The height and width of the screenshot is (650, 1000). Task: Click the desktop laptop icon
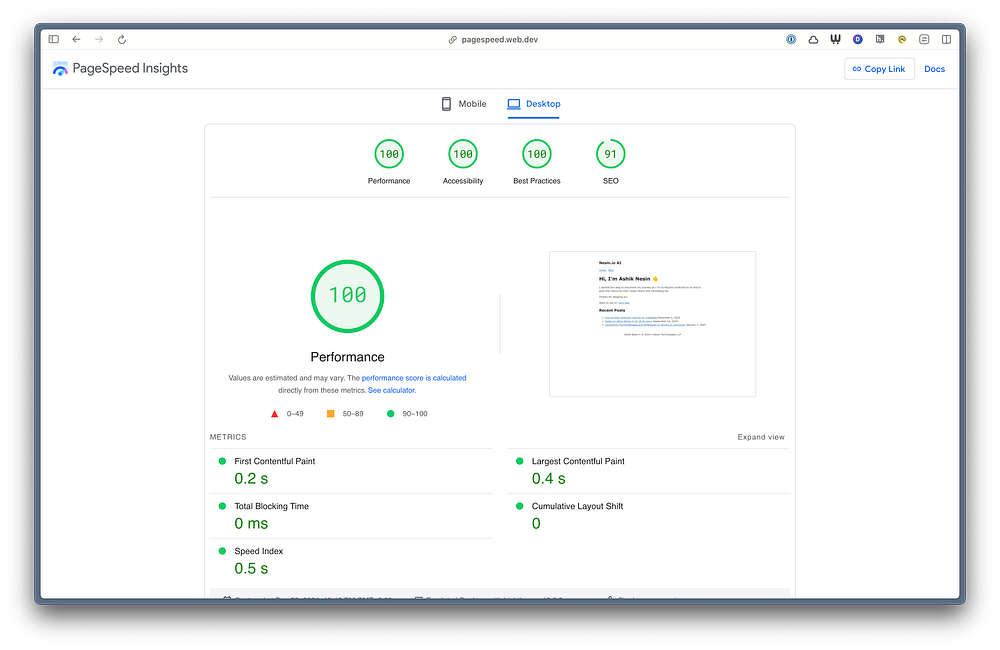click(514, 104)
